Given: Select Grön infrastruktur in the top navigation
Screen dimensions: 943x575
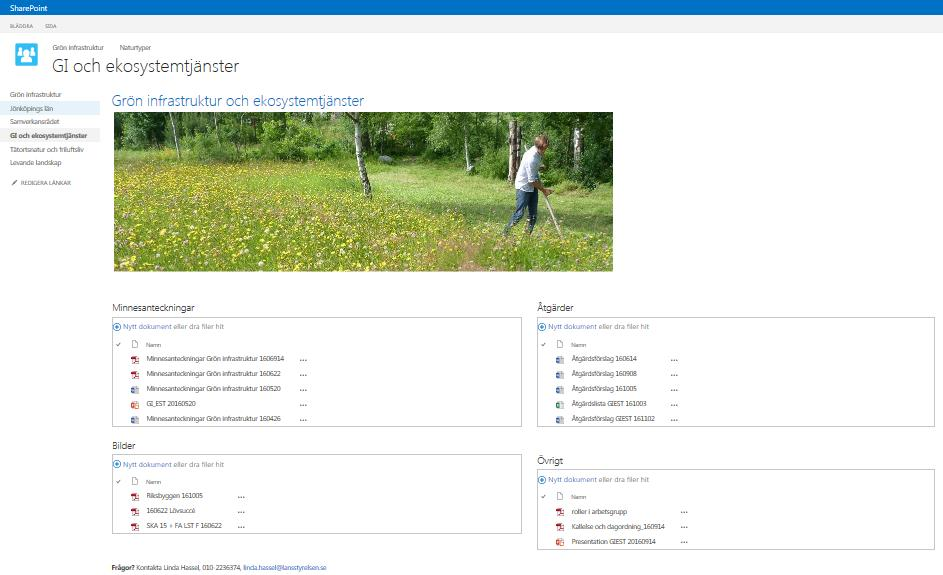Looking at the screenshot, I should pyautogui.click(x=78, y=48).
